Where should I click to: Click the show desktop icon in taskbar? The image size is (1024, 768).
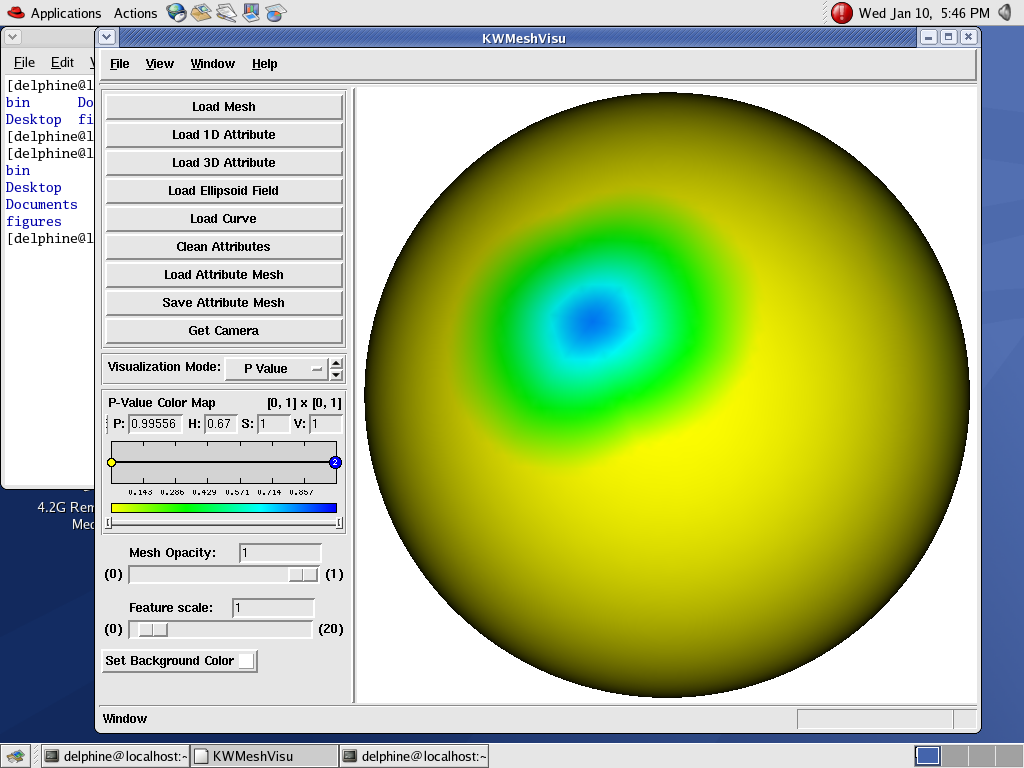point(14,756)
